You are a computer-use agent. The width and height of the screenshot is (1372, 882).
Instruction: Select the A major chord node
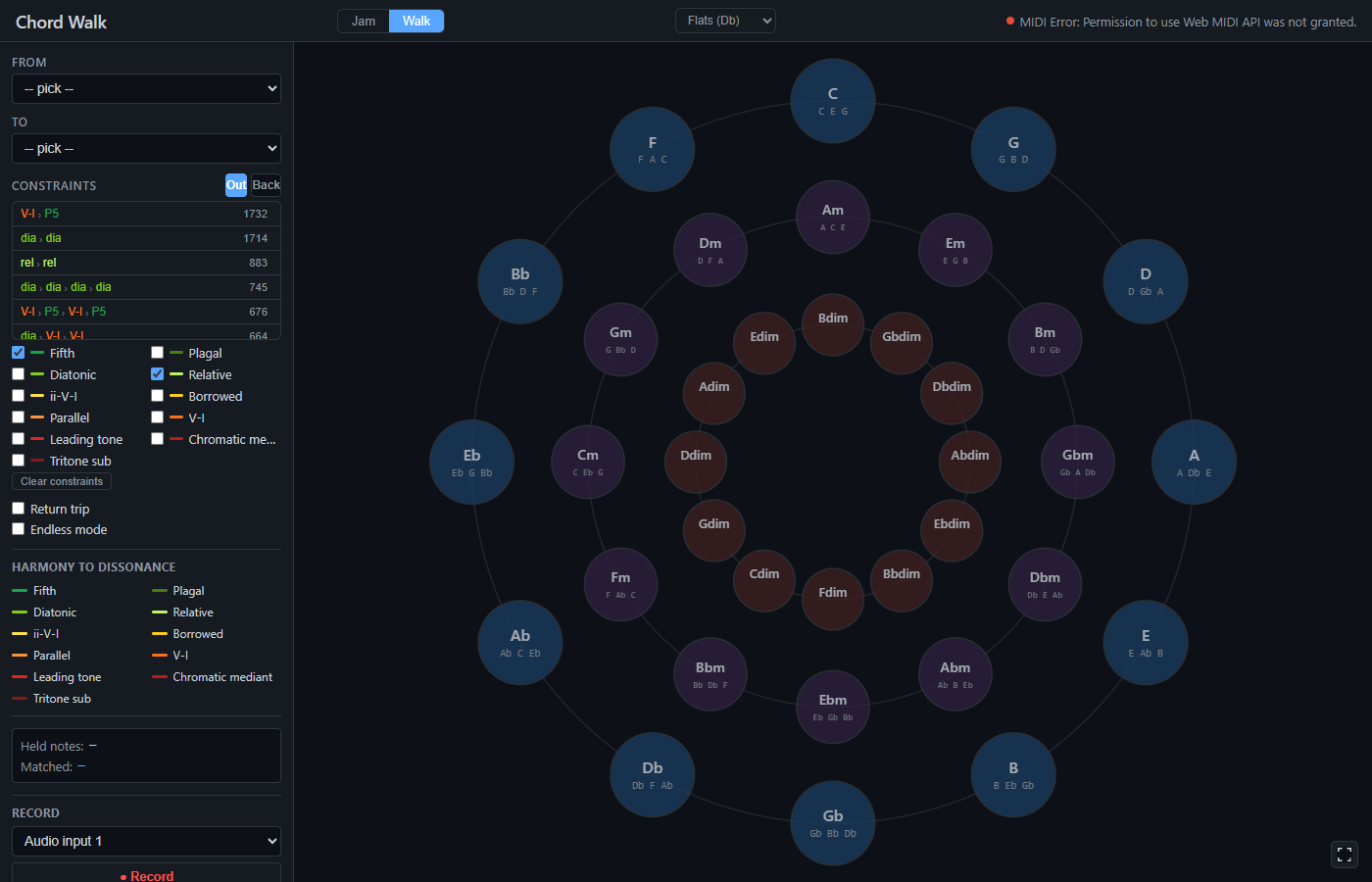(1194, 462)
